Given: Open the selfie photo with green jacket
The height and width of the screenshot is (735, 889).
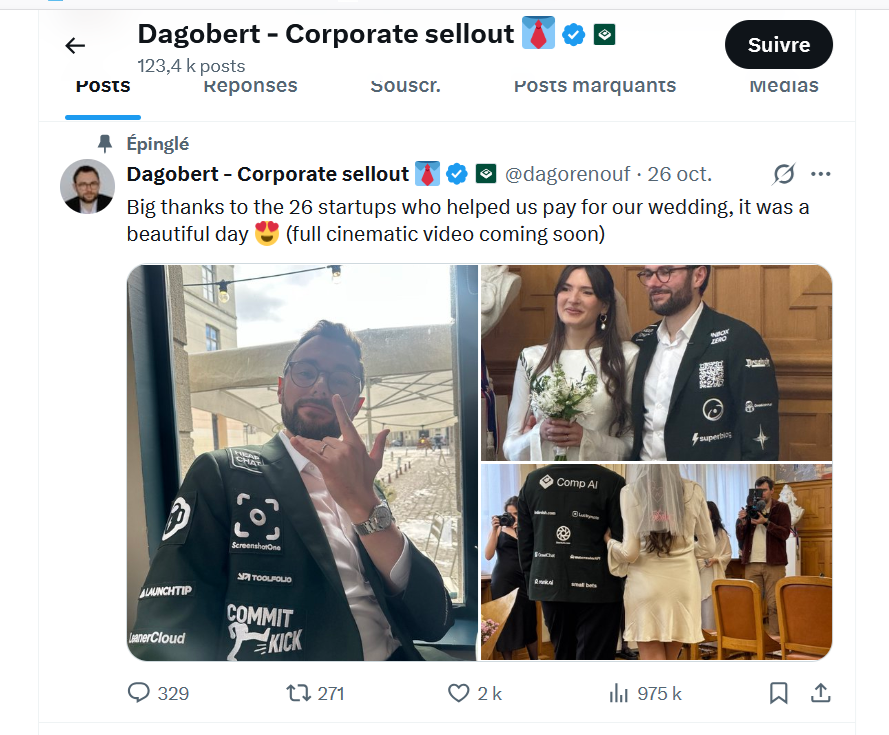Looking at the screenshot, I should [302, 462].
